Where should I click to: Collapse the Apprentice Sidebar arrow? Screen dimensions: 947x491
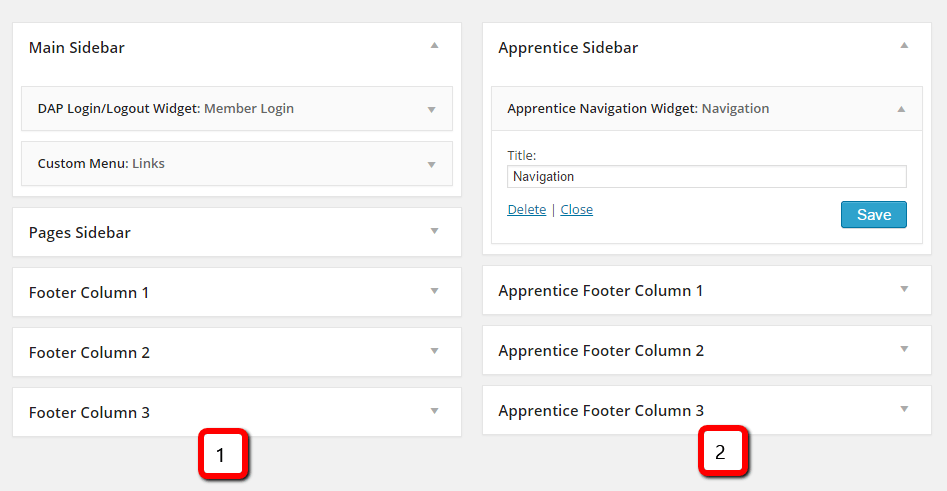pyautogui.click(x=904, y=46)
